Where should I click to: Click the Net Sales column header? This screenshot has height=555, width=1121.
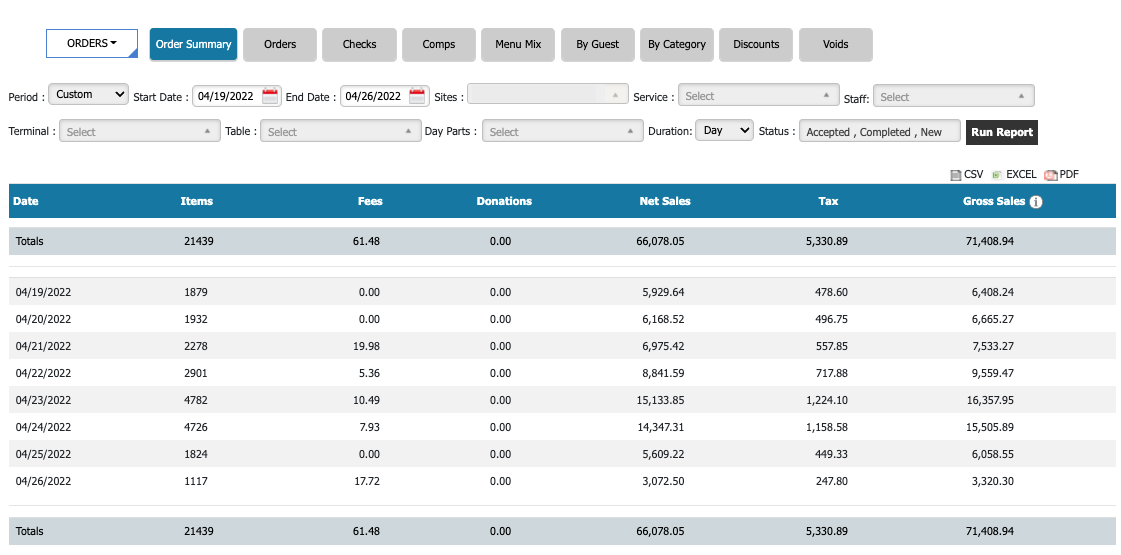(x=665, y=202)
